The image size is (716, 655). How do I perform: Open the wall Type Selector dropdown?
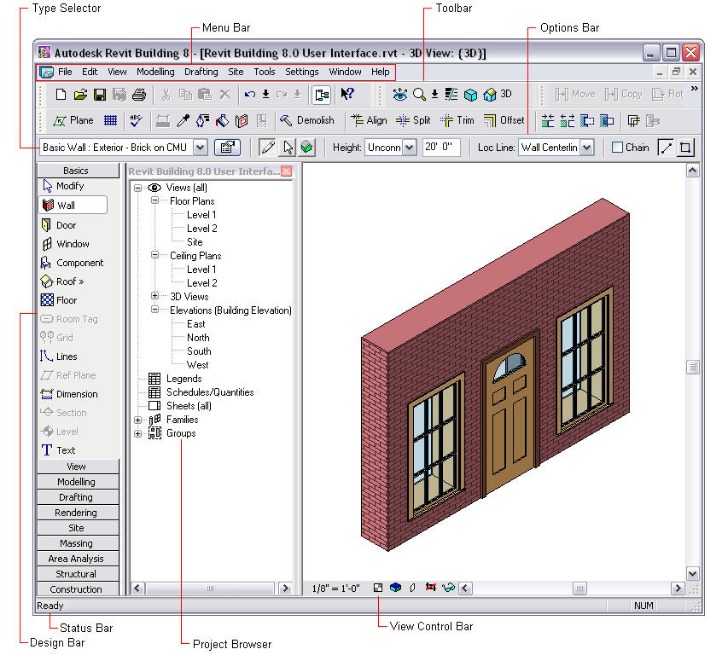click(x=200, y=148)
